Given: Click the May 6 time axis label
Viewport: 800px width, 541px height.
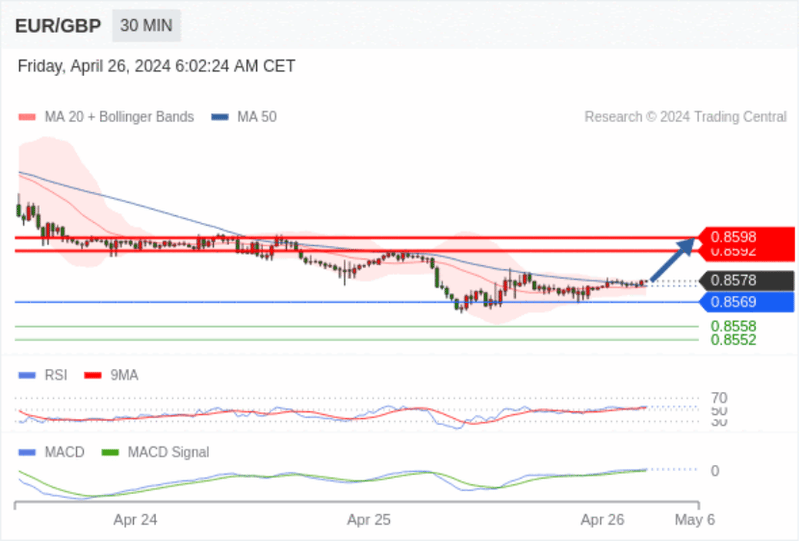Looking at the screenshot, I should coord(694,520).
